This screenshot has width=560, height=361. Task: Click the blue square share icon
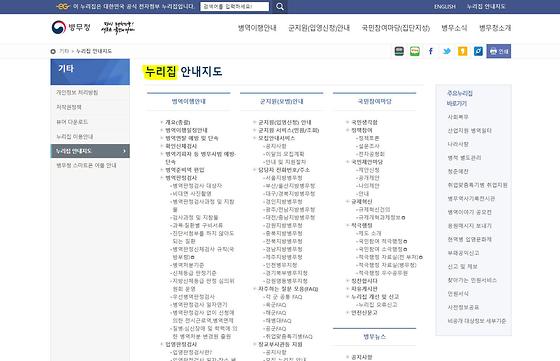[478, 51]
